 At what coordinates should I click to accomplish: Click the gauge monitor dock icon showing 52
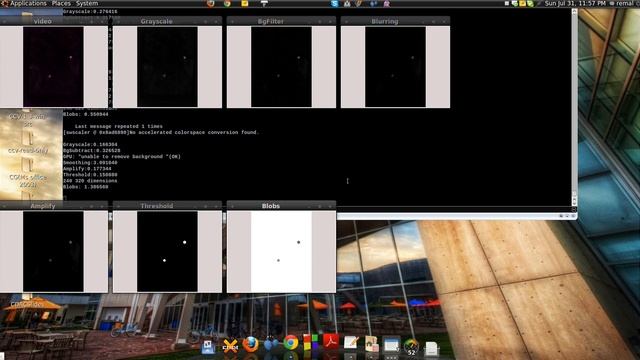pos(411,347)
